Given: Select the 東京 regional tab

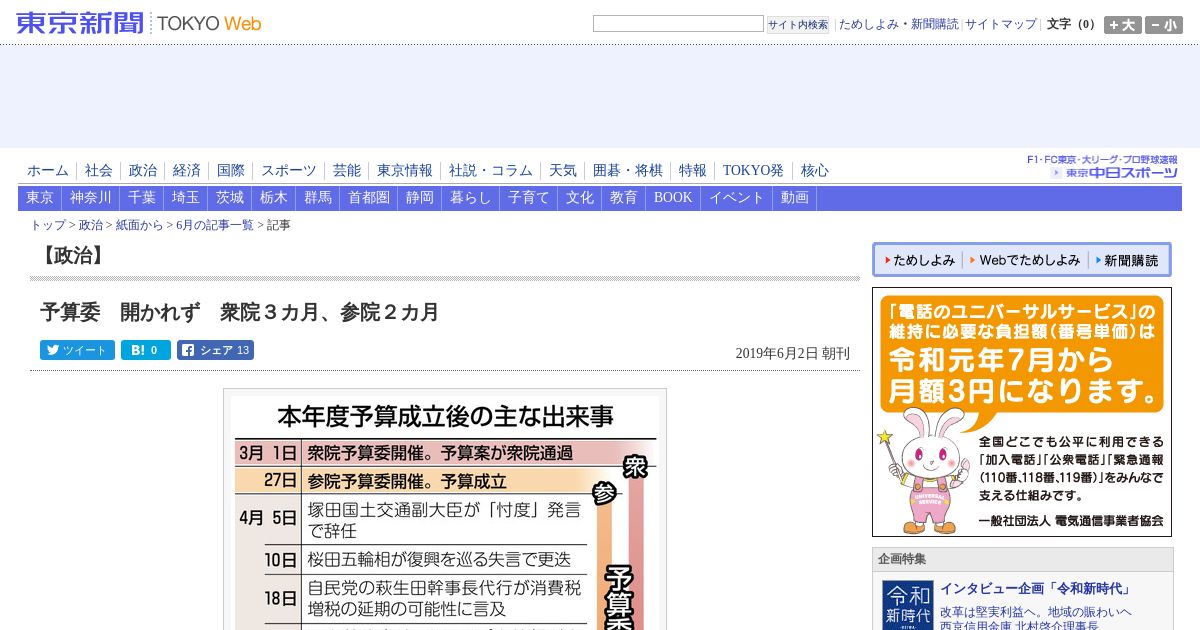Looking at the screenshot, I should click(40, 198).
